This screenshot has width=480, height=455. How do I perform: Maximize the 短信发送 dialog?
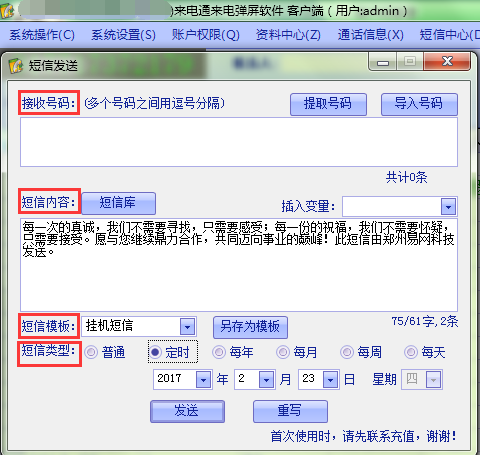click(x=410, y=61)
